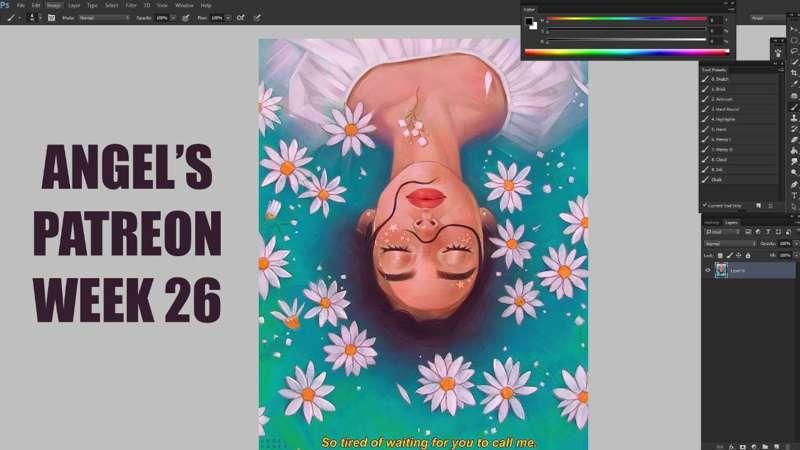The image size is (800, 450).
Task: Open the Help menu
Action: 206,5
